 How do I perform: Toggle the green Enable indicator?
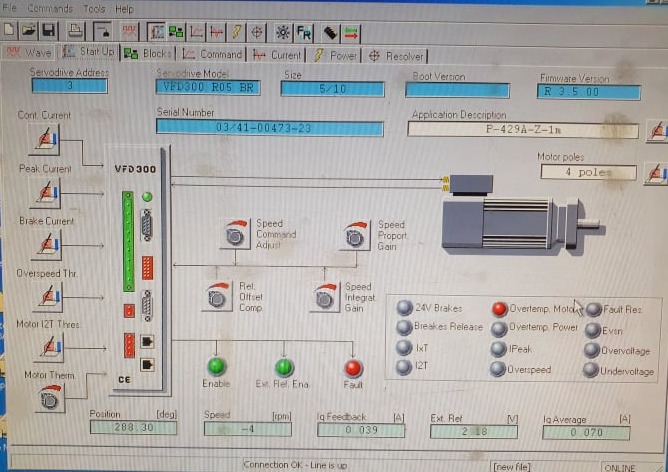[216, 366]
